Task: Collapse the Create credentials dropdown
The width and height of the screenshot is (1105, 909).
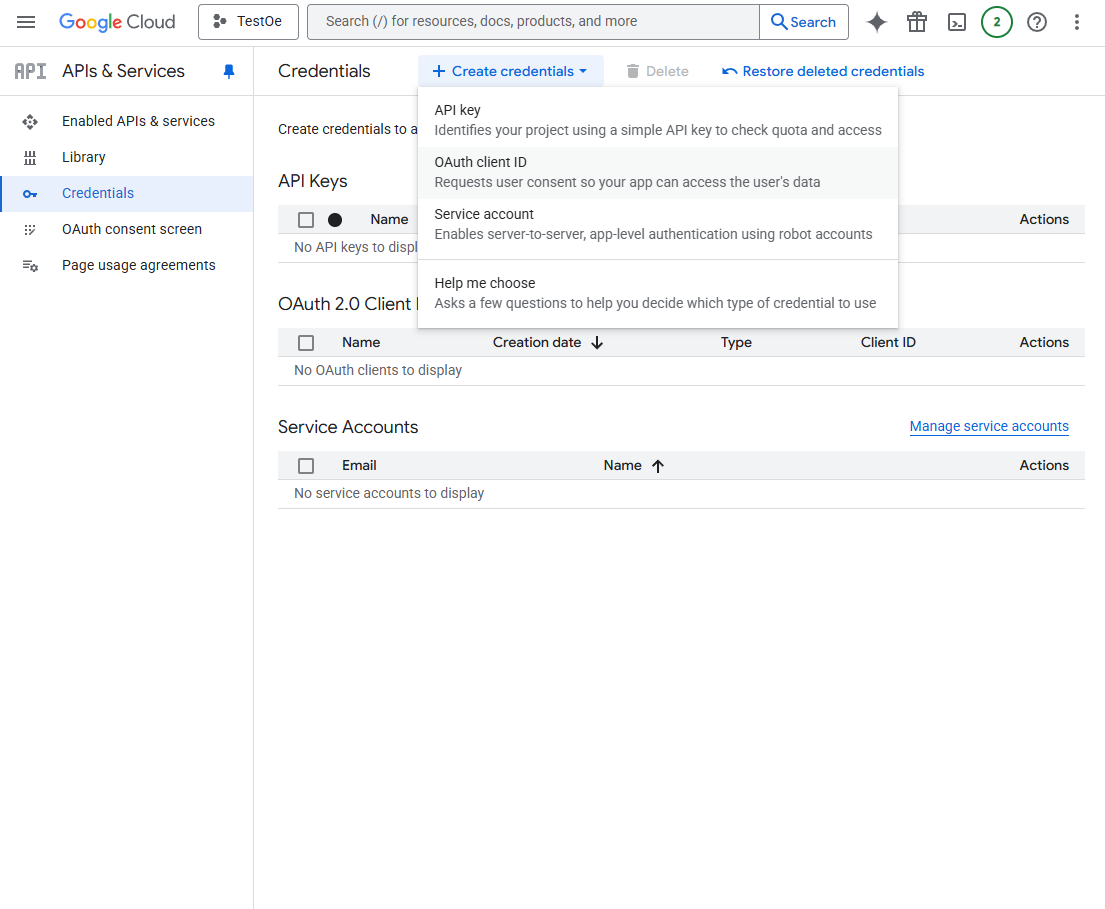Action: pyautogui.click(x=510, y=71)
